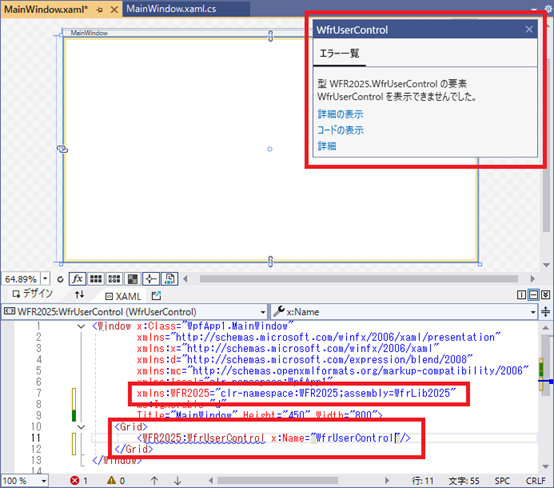The height and width of the screenshot is (488, 554).
Task: Select horizontal split layout
Action: coord(533,295)
